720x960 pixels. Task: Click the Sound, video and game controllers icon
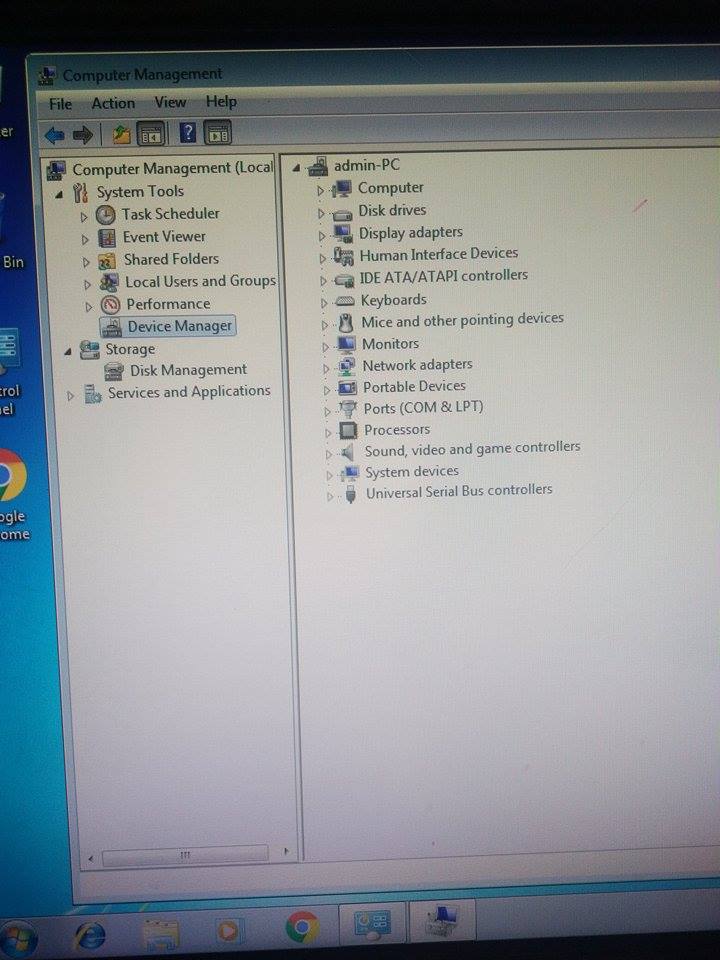348,452
